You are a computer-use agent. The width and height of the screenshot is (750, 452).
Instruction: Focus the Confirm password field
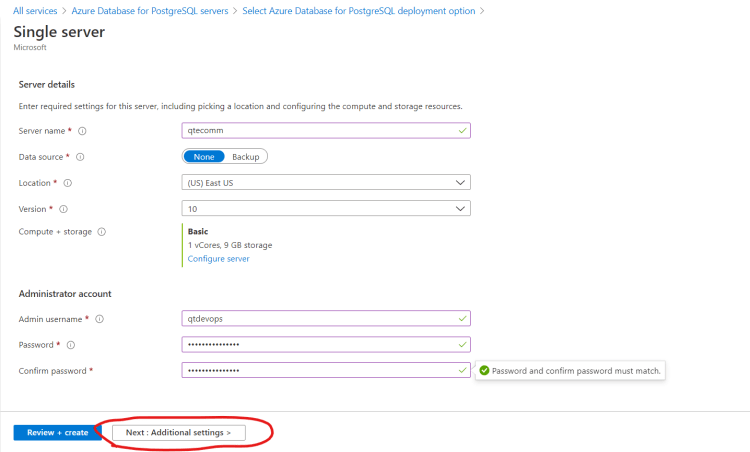326,370
